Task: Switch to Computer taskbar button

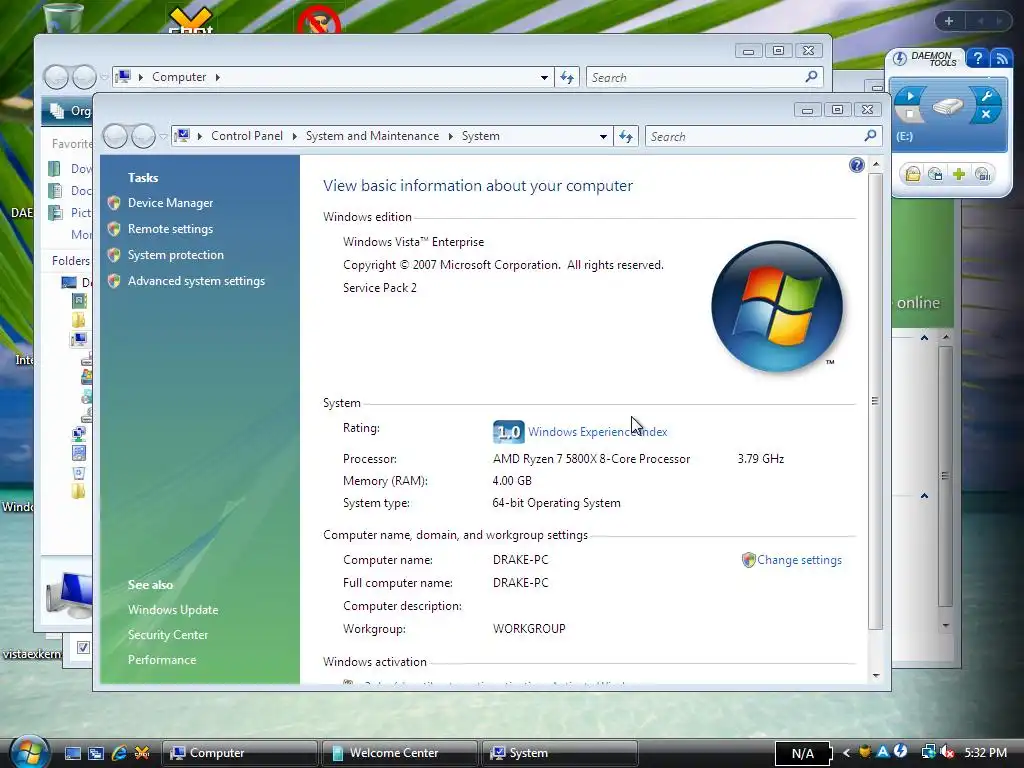Action: pyautogui.click(x=239, y=753)
